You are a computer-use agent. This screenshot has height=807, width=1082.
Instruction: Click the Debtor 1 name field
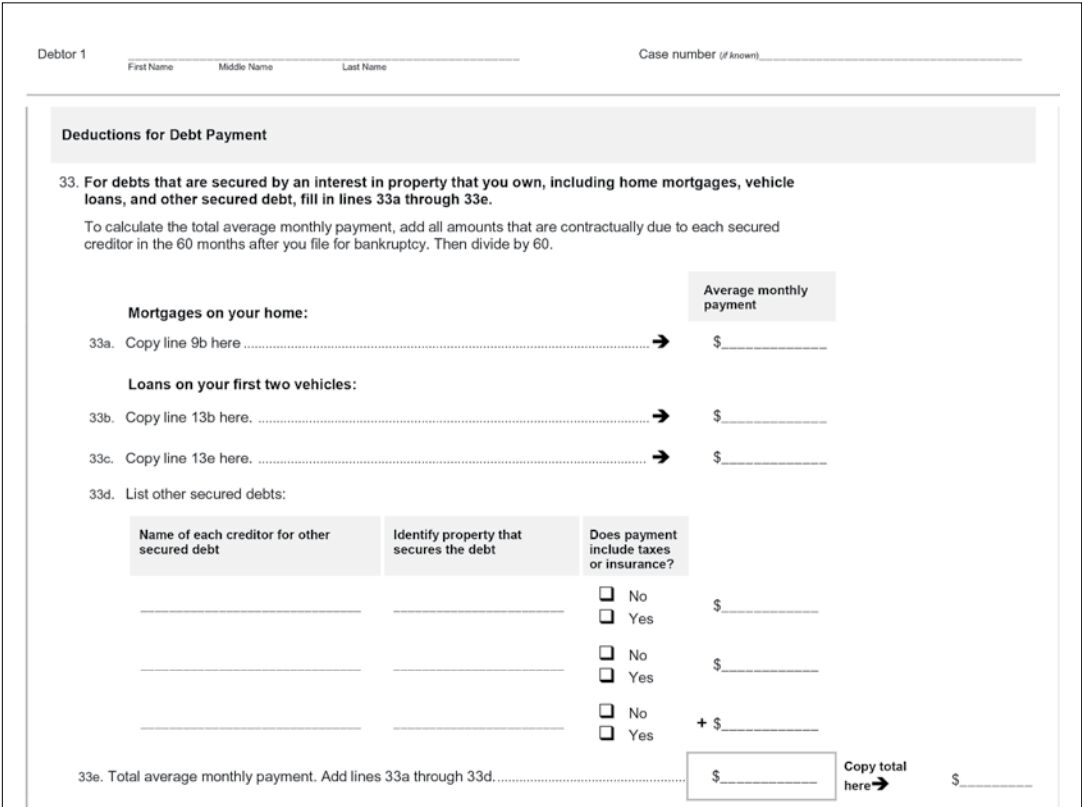tap(323, 53)
